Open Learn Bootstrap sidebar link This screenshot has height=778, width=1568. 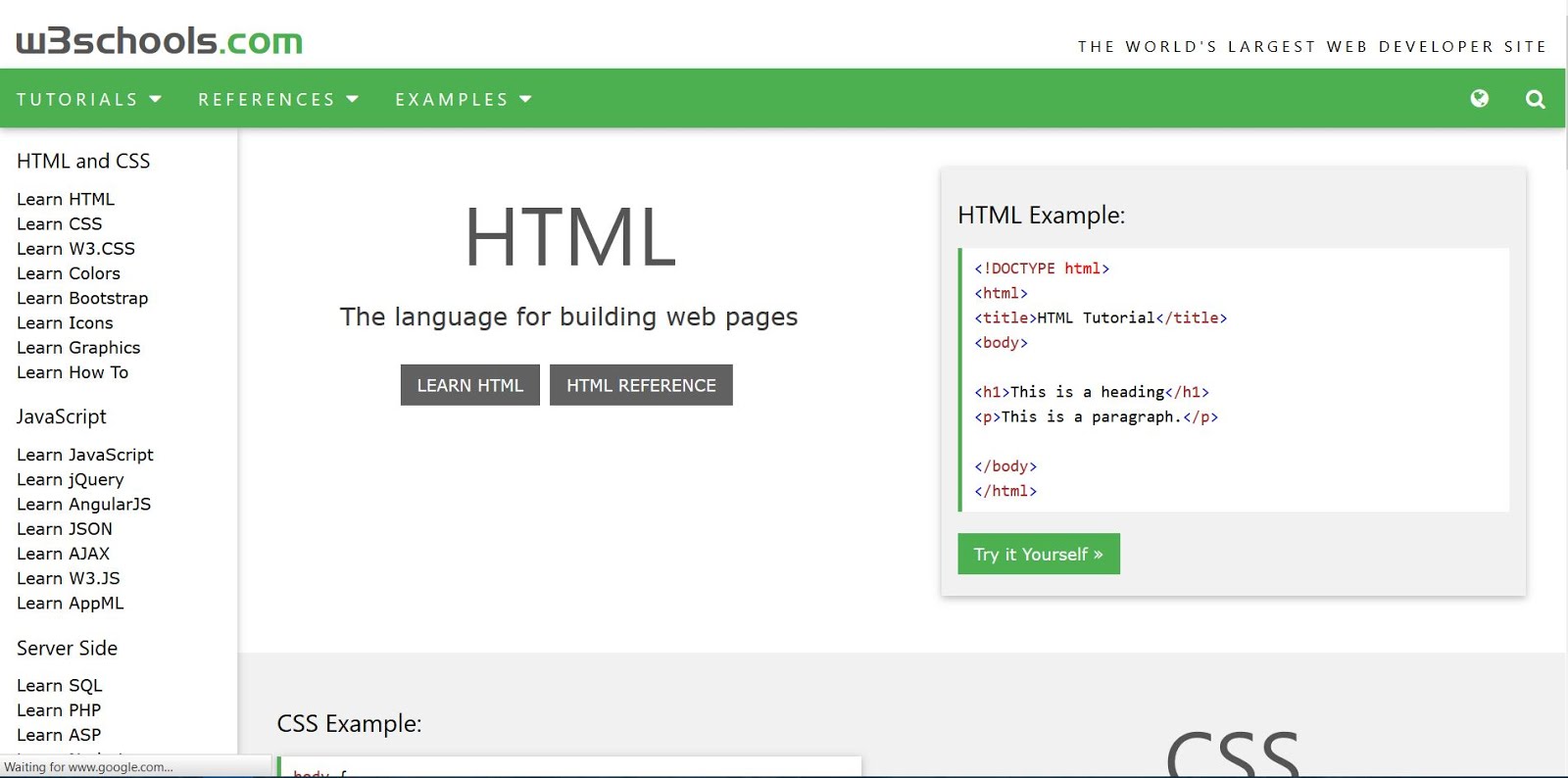pyautogui.click(x=82, y=298)
